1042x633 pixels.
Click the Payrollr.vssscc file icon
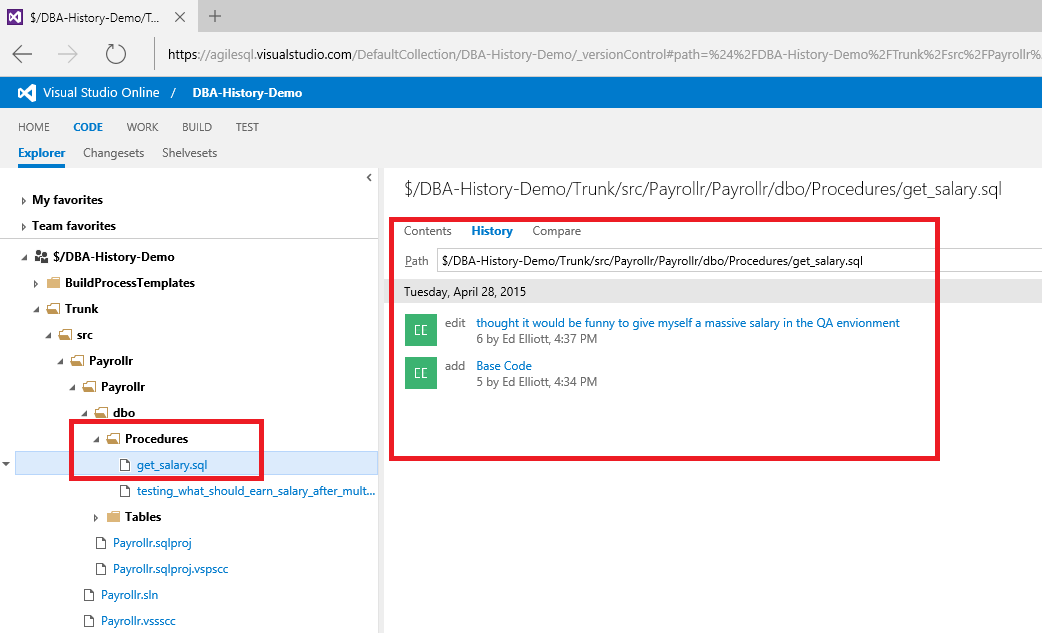[89, 621]
